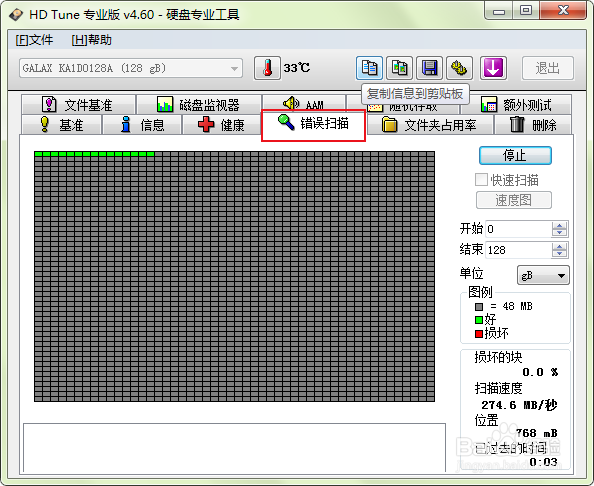Increase the 开始 value with up arrow
Screen dimensions: 594x486
pyautogui.click(x=559, y=225)
